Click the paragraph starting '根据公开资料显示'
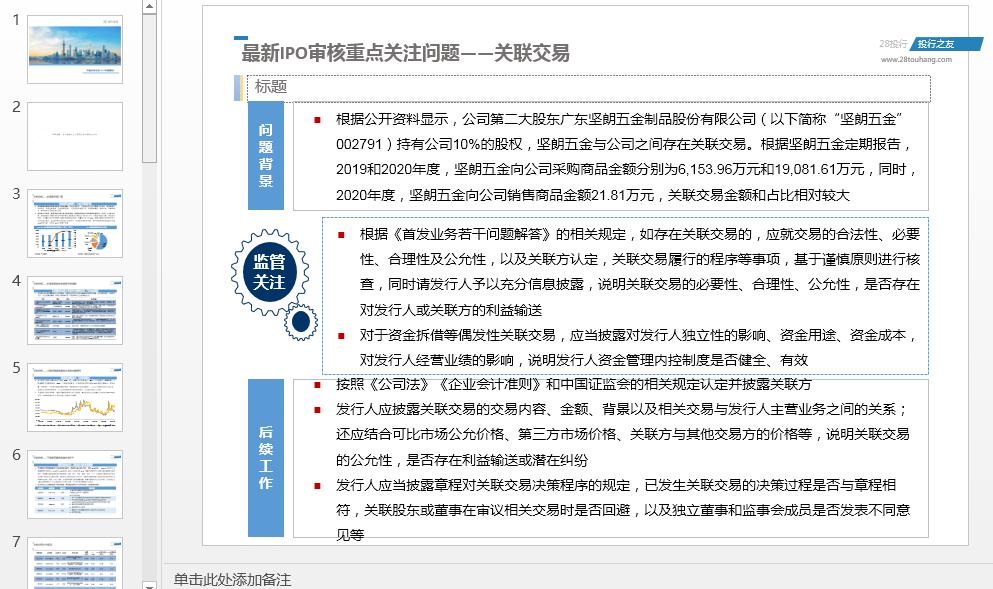Image resolution: width=993 pixels, height=589 pixels. click(x=624, y=157)
